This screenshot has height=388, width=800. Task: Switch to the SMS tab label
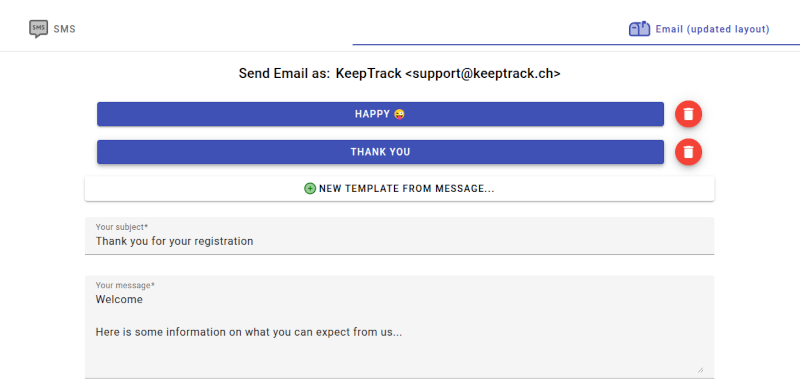point(64,29)
